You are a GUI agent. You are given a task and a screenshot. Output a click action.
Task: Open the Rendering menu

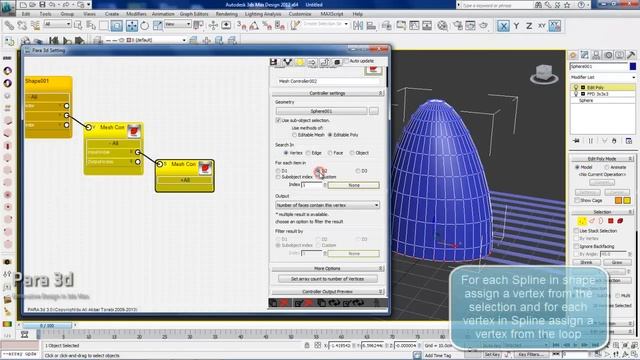[x=227, y=14]
